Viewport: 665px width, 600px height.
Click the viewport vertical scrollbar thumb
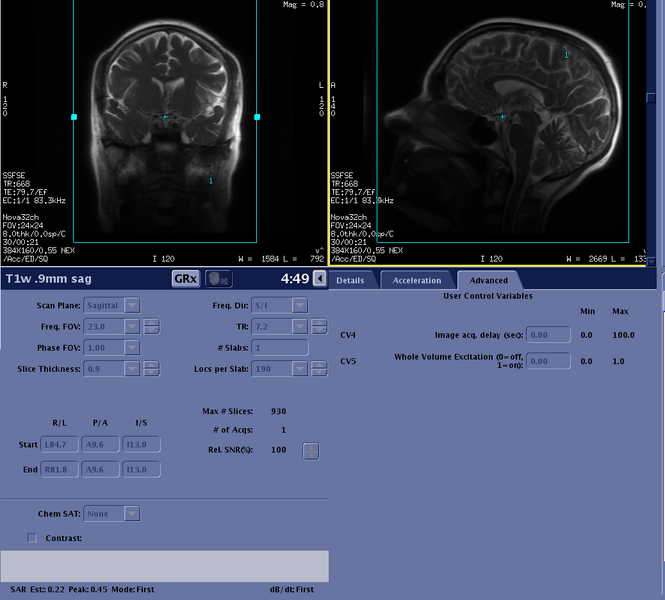(651, 98)
